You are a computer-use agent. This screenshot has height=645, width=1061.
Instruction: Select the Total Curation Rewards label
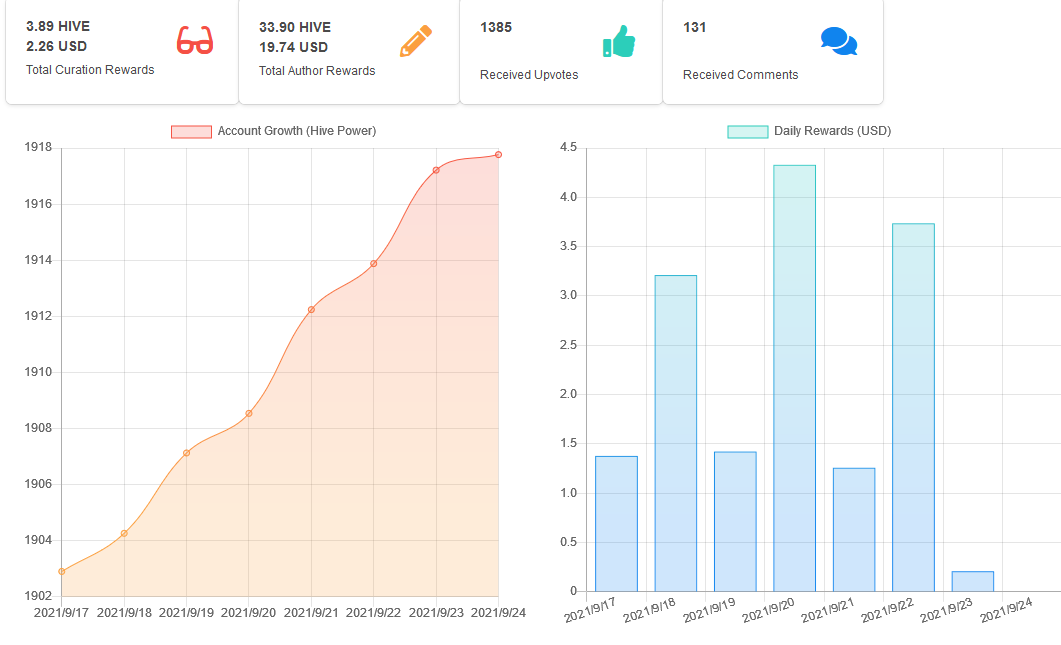pos(90,70)
